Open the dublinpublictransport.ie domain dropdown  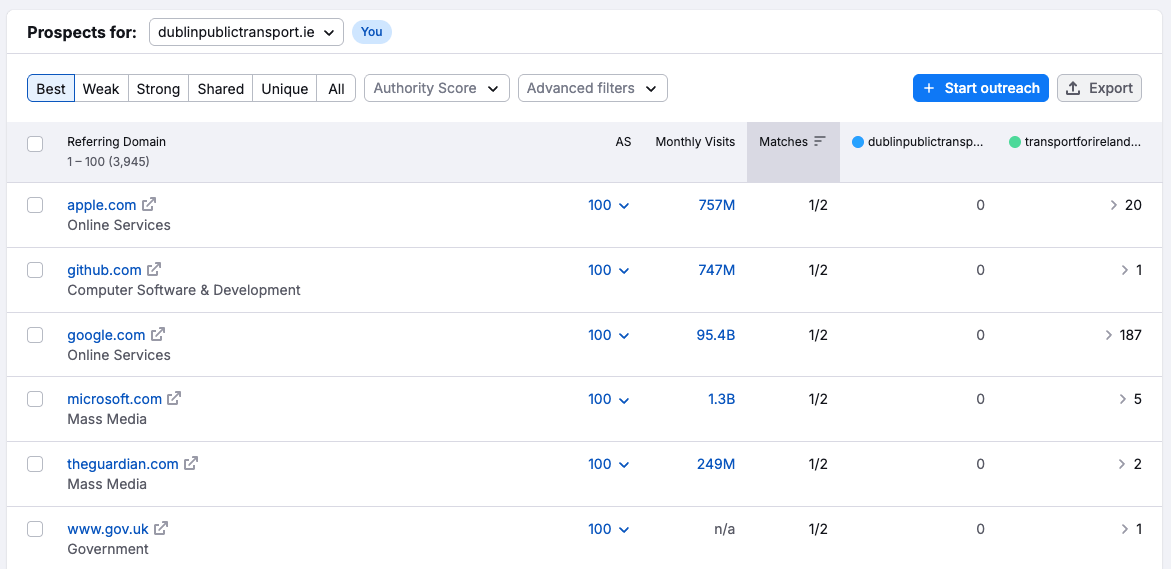coord(246,32)
